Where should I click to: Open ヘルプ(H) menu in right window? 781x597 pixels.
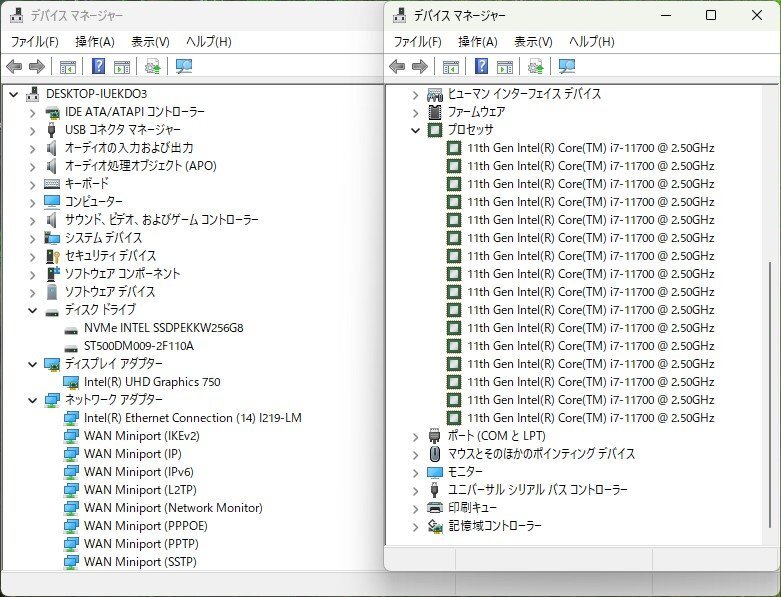[x=592, y=42]
